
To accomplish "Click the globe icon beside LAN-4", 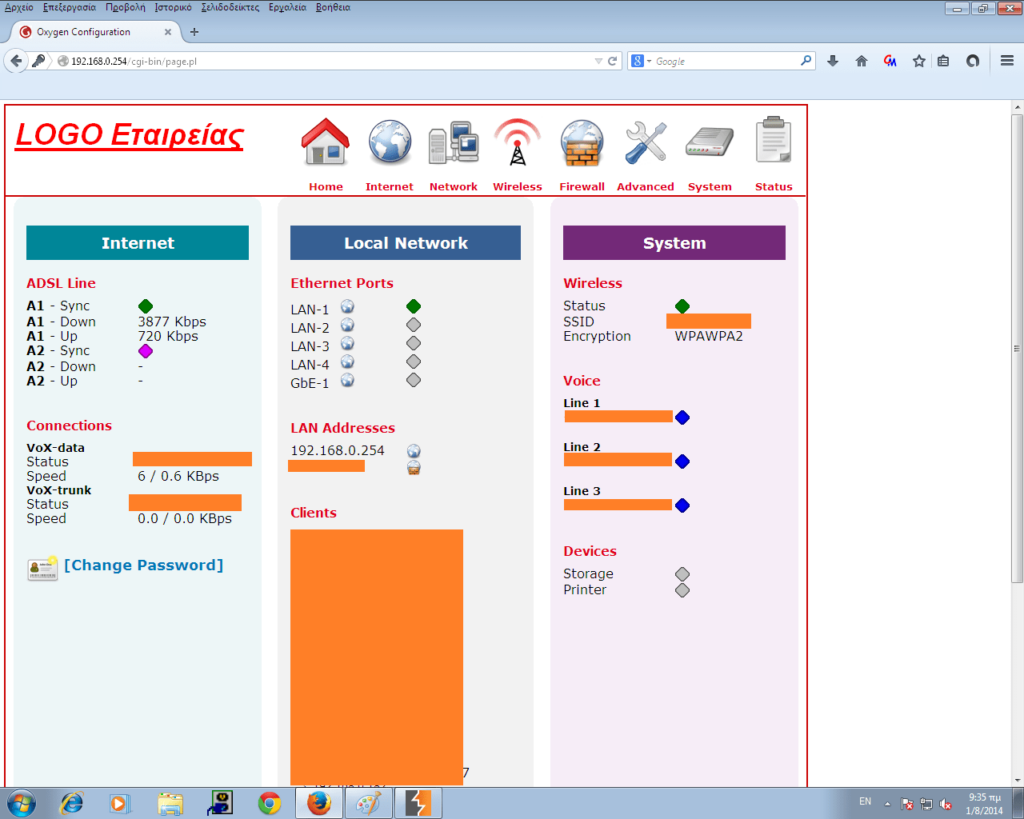I will pos(347,361).
